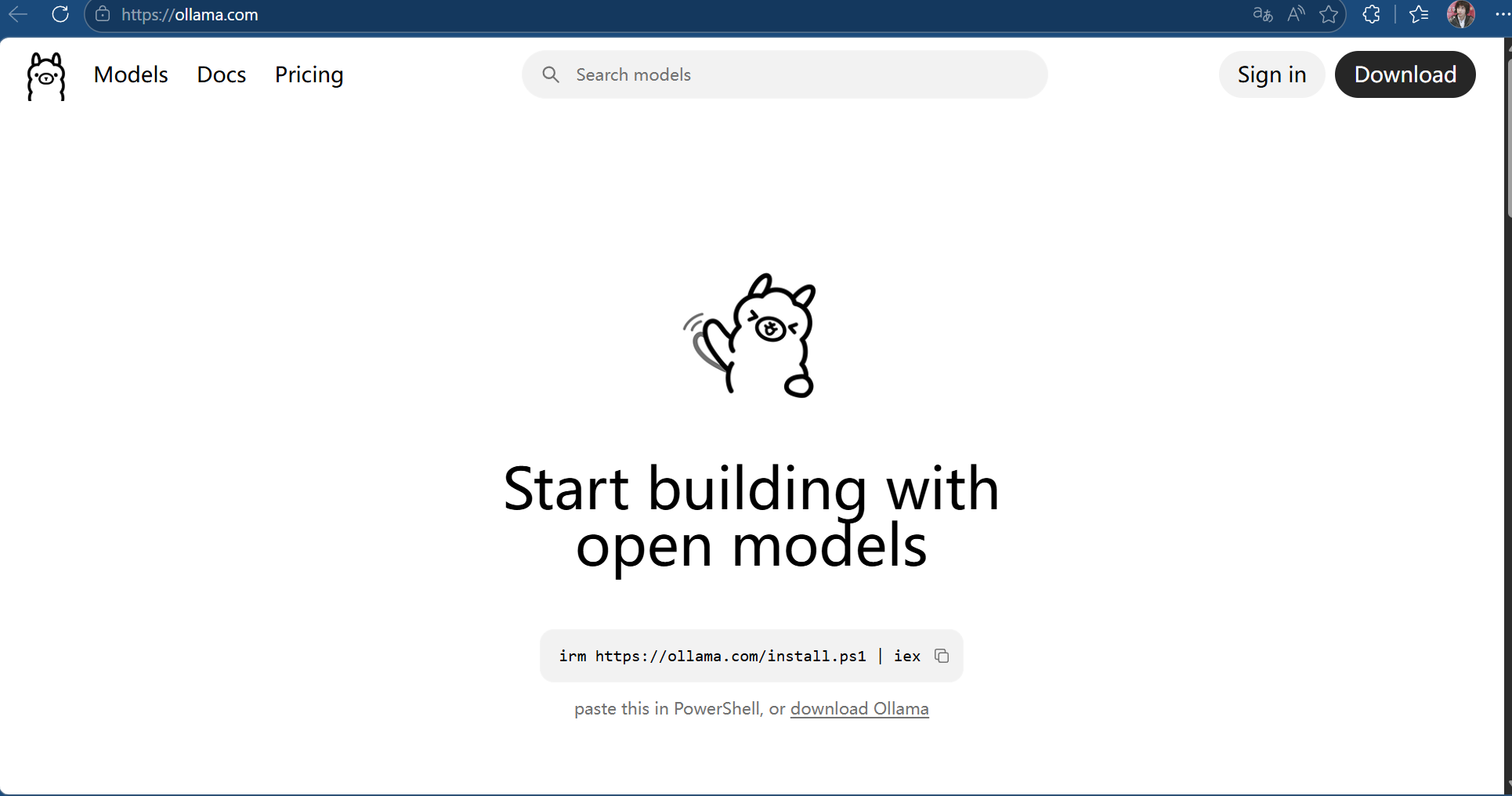Click the translate page icon
This screenshot has height=796, width=1512.
click(x=1262, y=14)
